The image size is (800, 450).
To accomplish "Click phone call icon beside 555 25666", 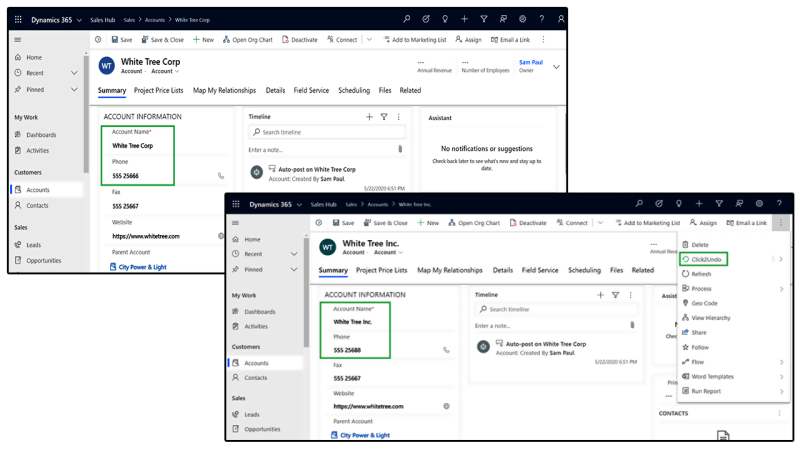I will pos(221,176).
